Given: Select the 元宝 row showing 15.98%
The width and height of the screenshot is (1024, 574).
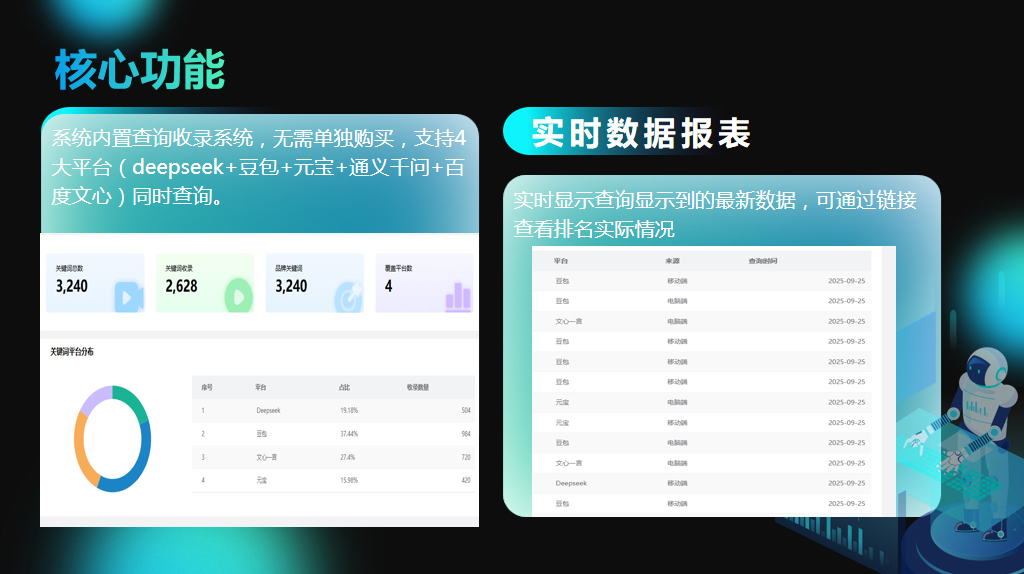Looking at the screenshot, I should click(x=332, y=481).
